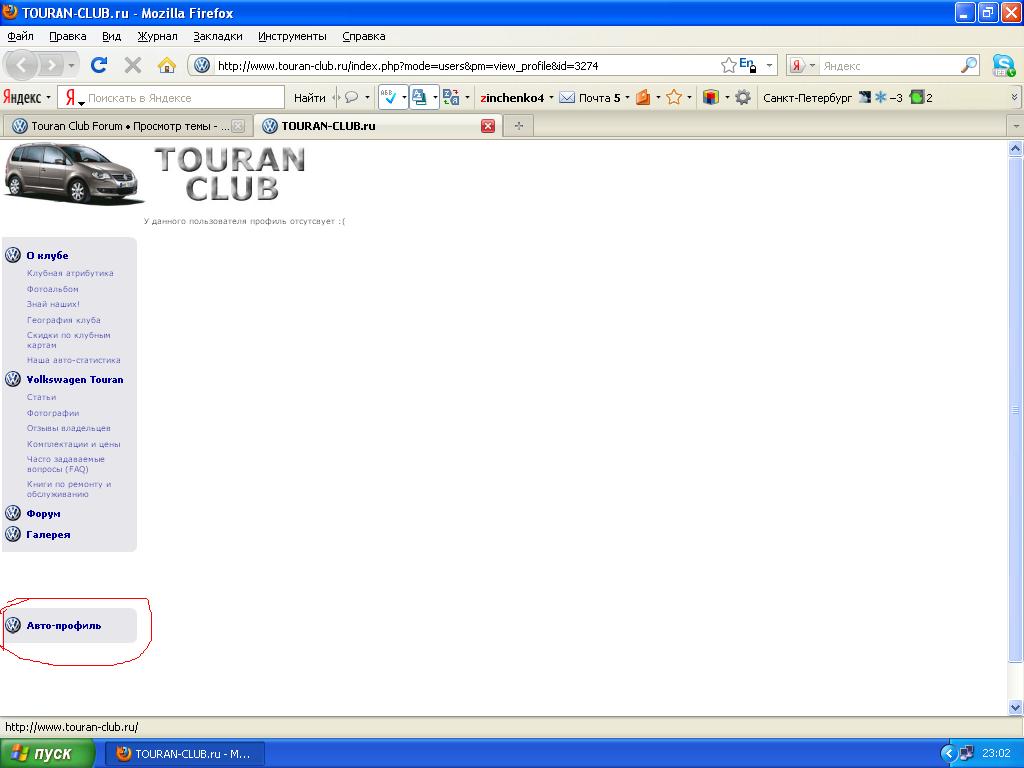The width and height of the screenshot is (1024, 768).
Task: Open the География клуба link
Action: 63,320
